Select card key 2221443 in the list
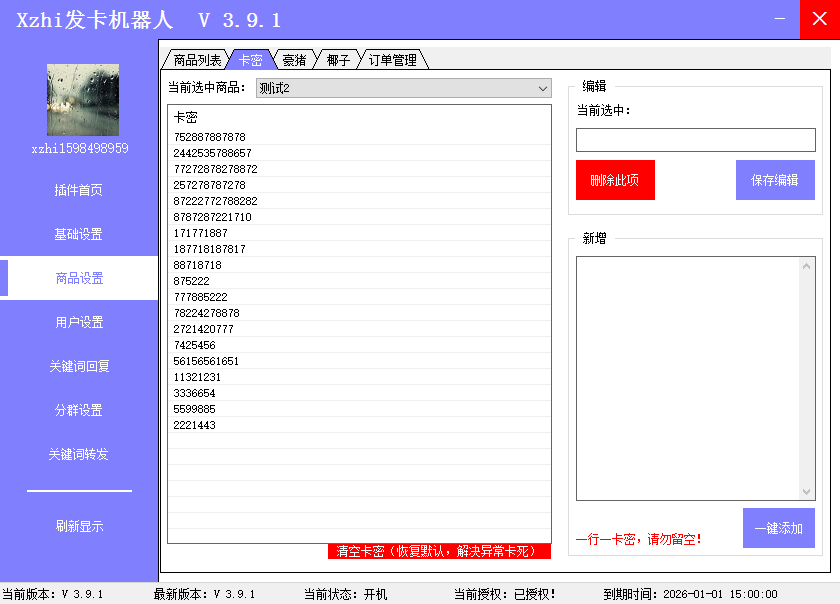 coord(195,425)
